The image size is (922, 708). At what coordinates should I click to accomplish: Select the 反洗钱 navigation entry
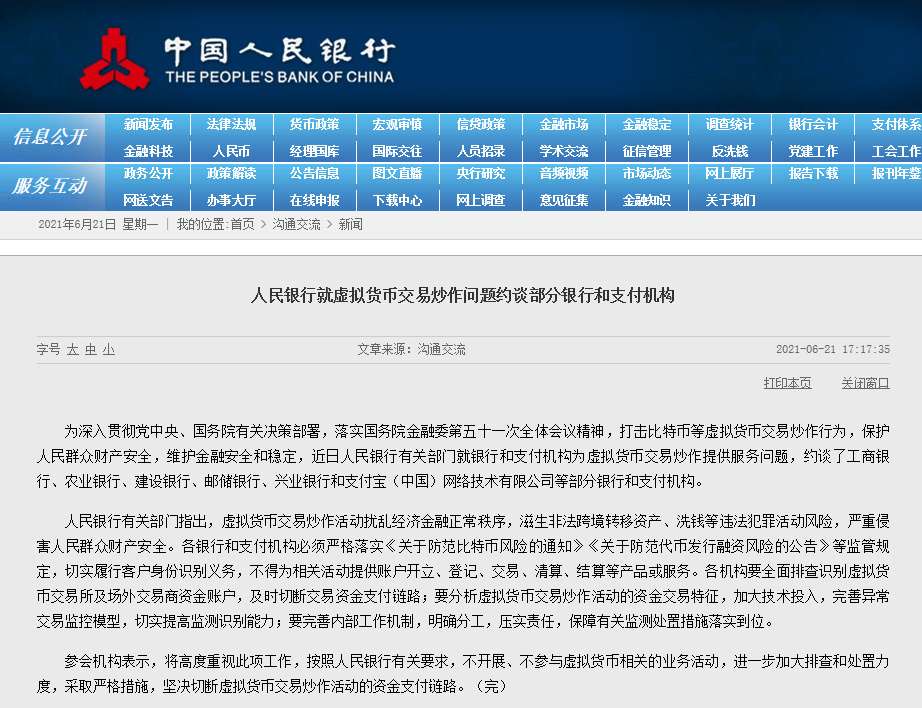[729, 150]
